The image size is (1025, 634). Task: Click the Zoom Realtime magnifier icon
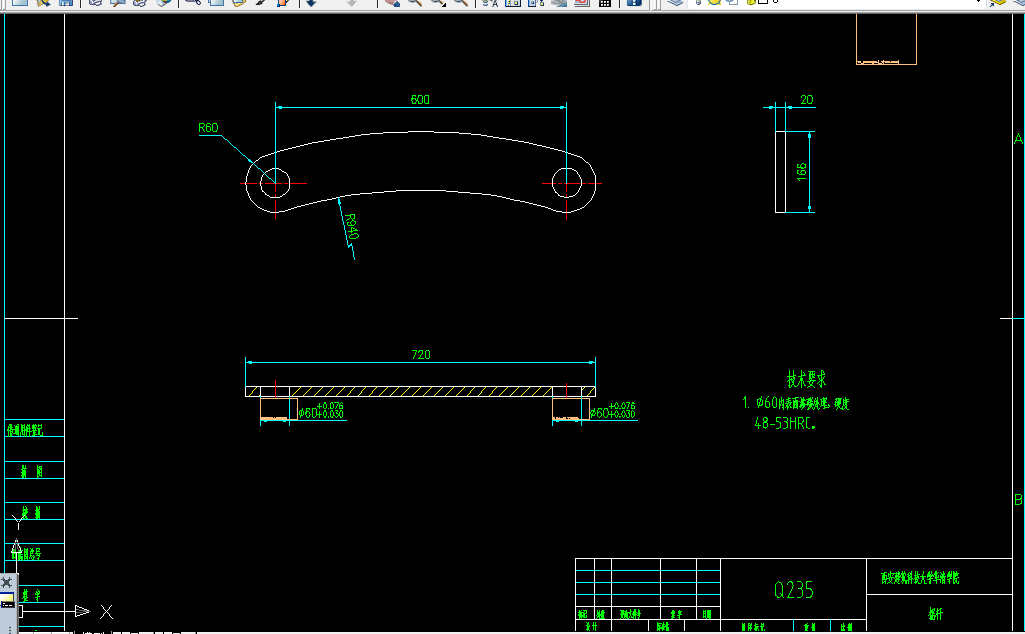pyautogui.click(x=414, y=3)
